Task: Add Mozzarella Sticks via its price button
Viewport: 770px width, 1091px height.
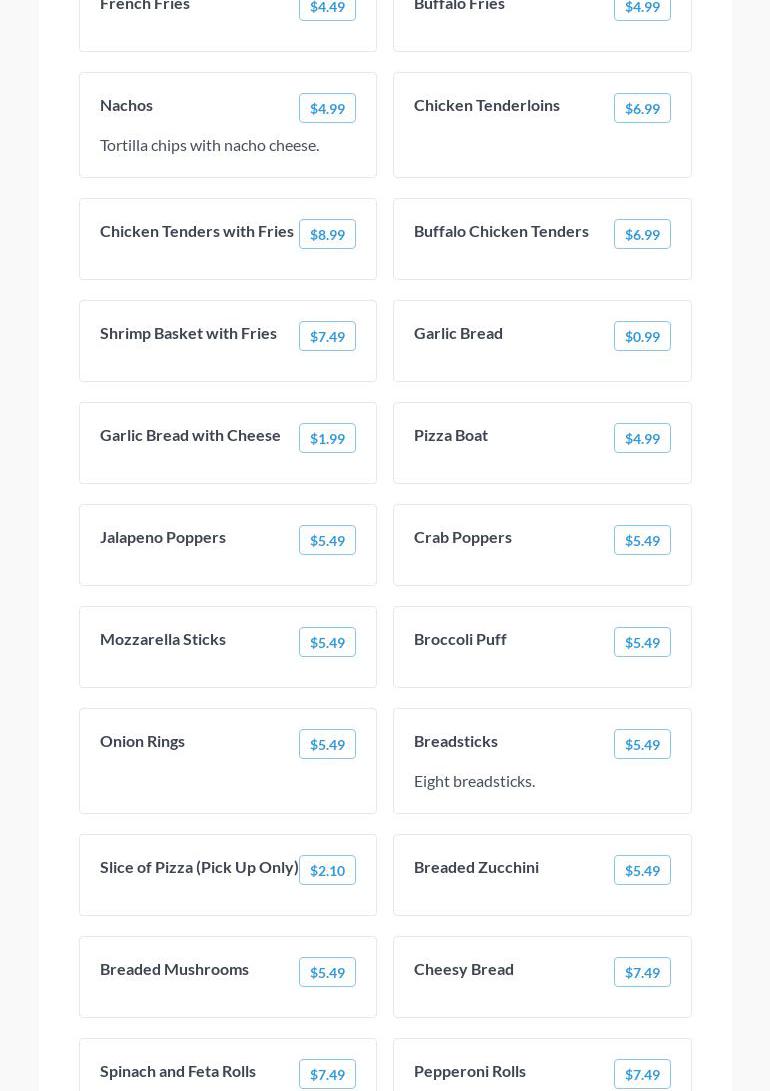Action: pyautogui.click(x=327, y=642)
